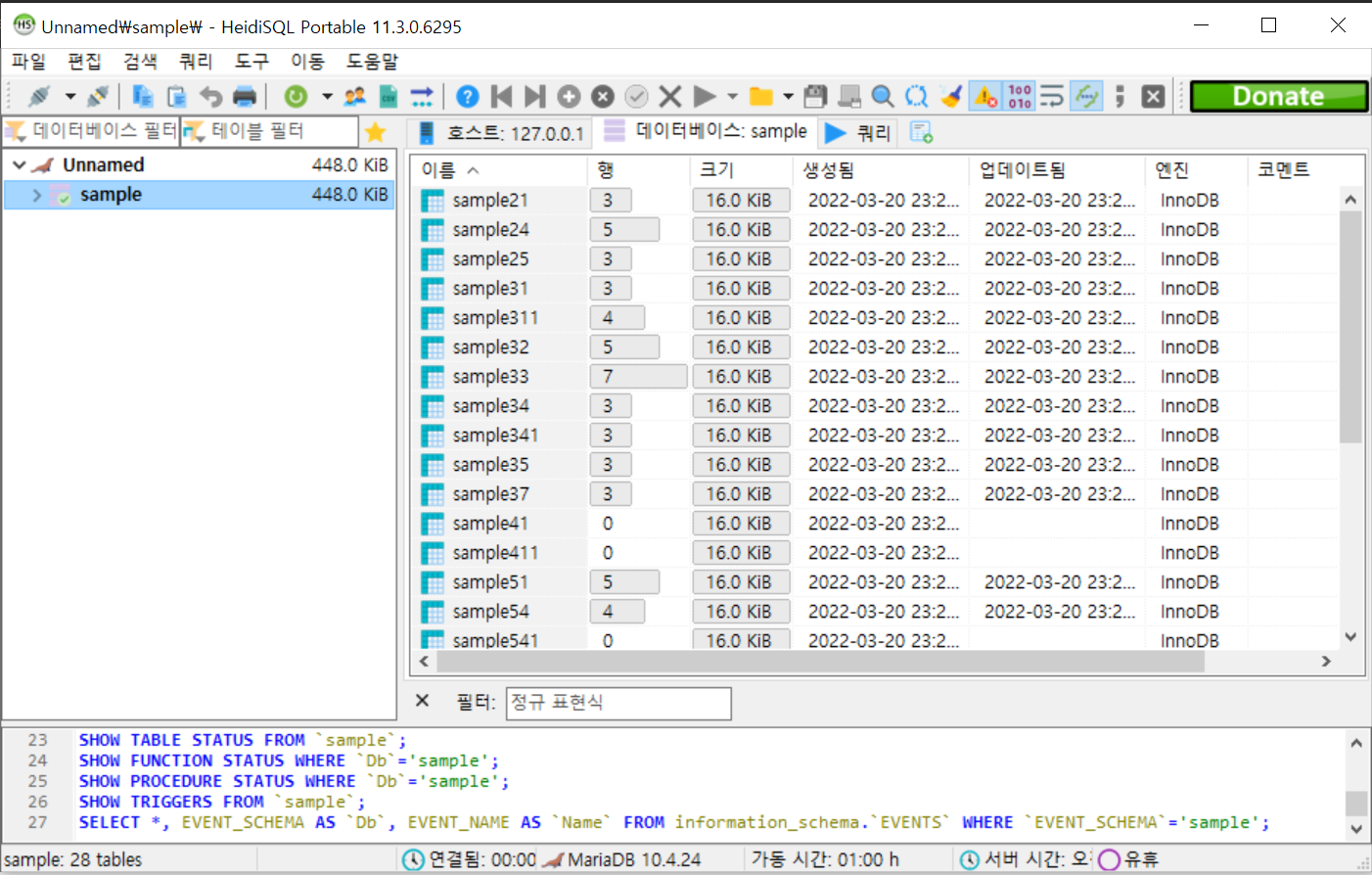Open the session manager dropdown arrow
This screenshot has height=875, width=1372.
[70, 96]
